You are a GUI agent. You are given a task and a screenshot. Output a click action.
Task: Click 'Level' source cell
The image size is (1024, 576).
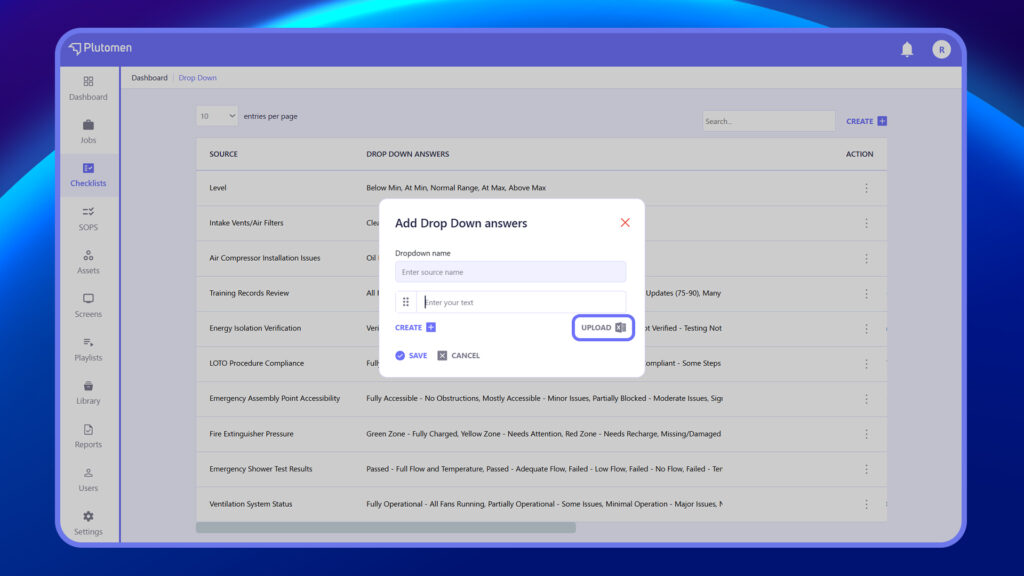217,187
